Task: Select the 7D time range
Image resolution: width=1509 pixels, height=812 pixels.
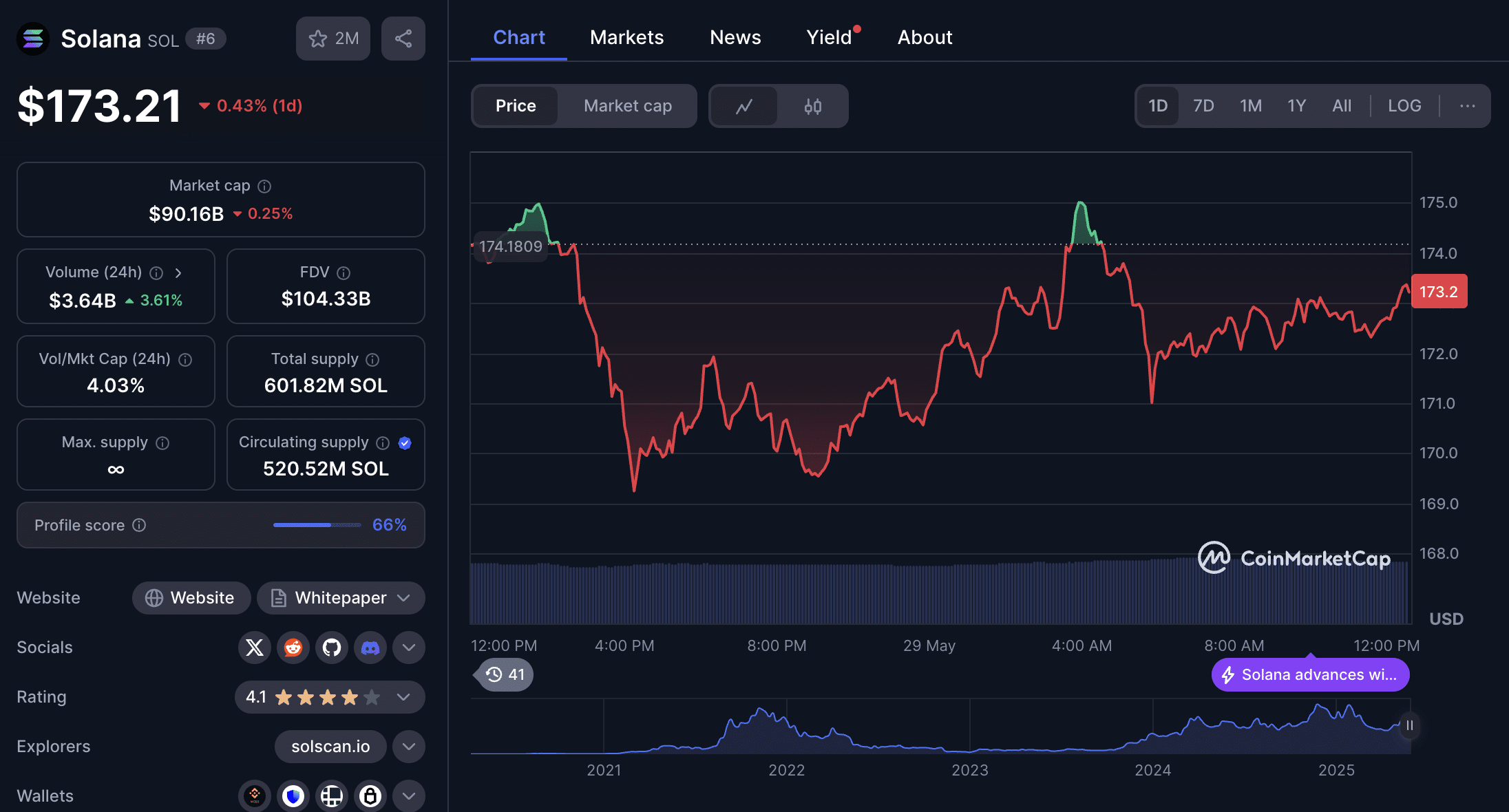Action: pyautogui.click(x=1203, y=106)
